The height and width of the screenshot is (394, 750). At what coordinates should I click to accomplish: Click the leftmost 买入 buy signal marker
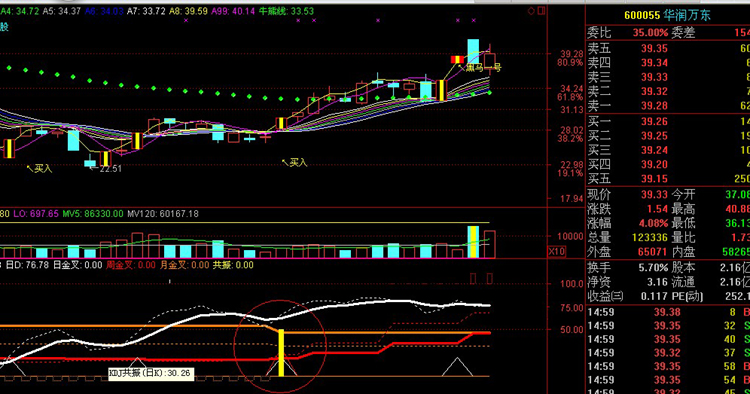click(x=40, y=168)
